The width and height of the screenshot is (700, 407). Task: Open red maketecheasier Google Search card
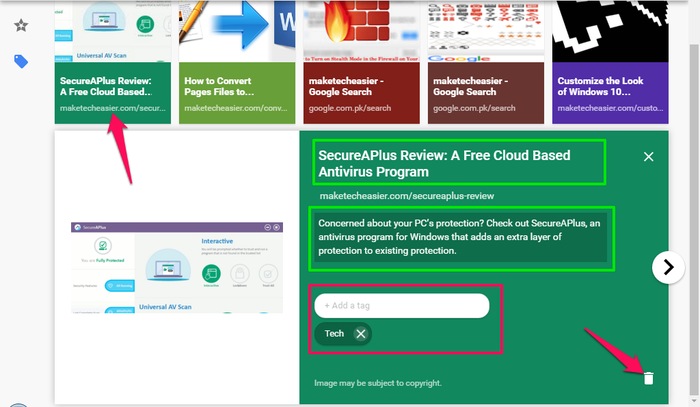pyautogui.click(x=362, y=62)
